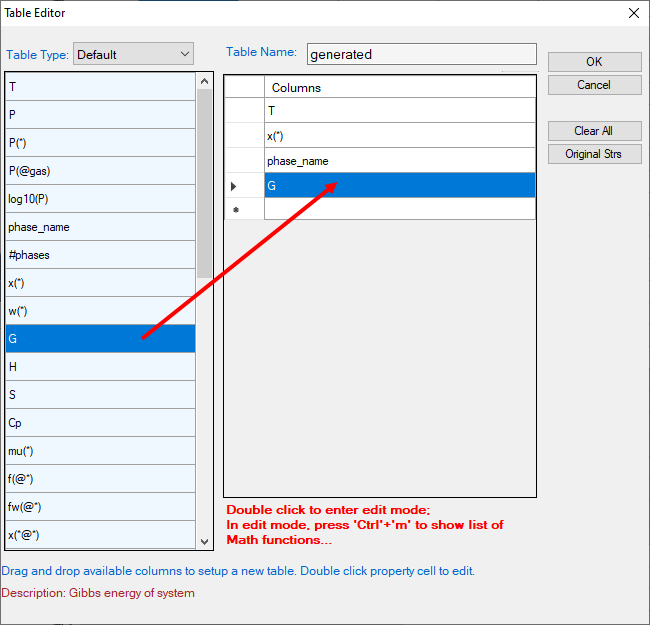Select the H property in list
The image size is (650, 625).
pos(100,367)
